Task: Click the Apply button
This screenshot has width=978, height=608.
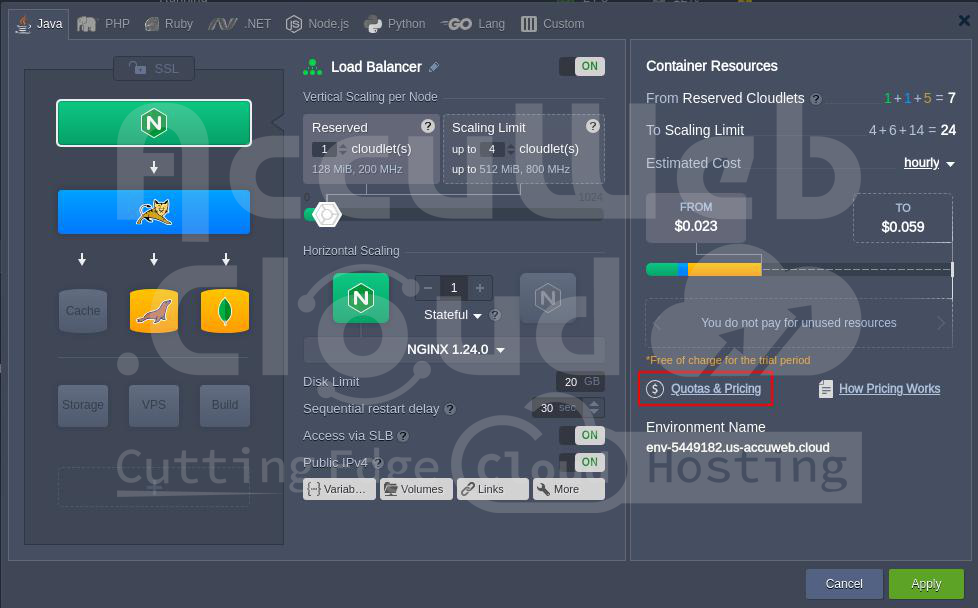Action: (925, 584)
